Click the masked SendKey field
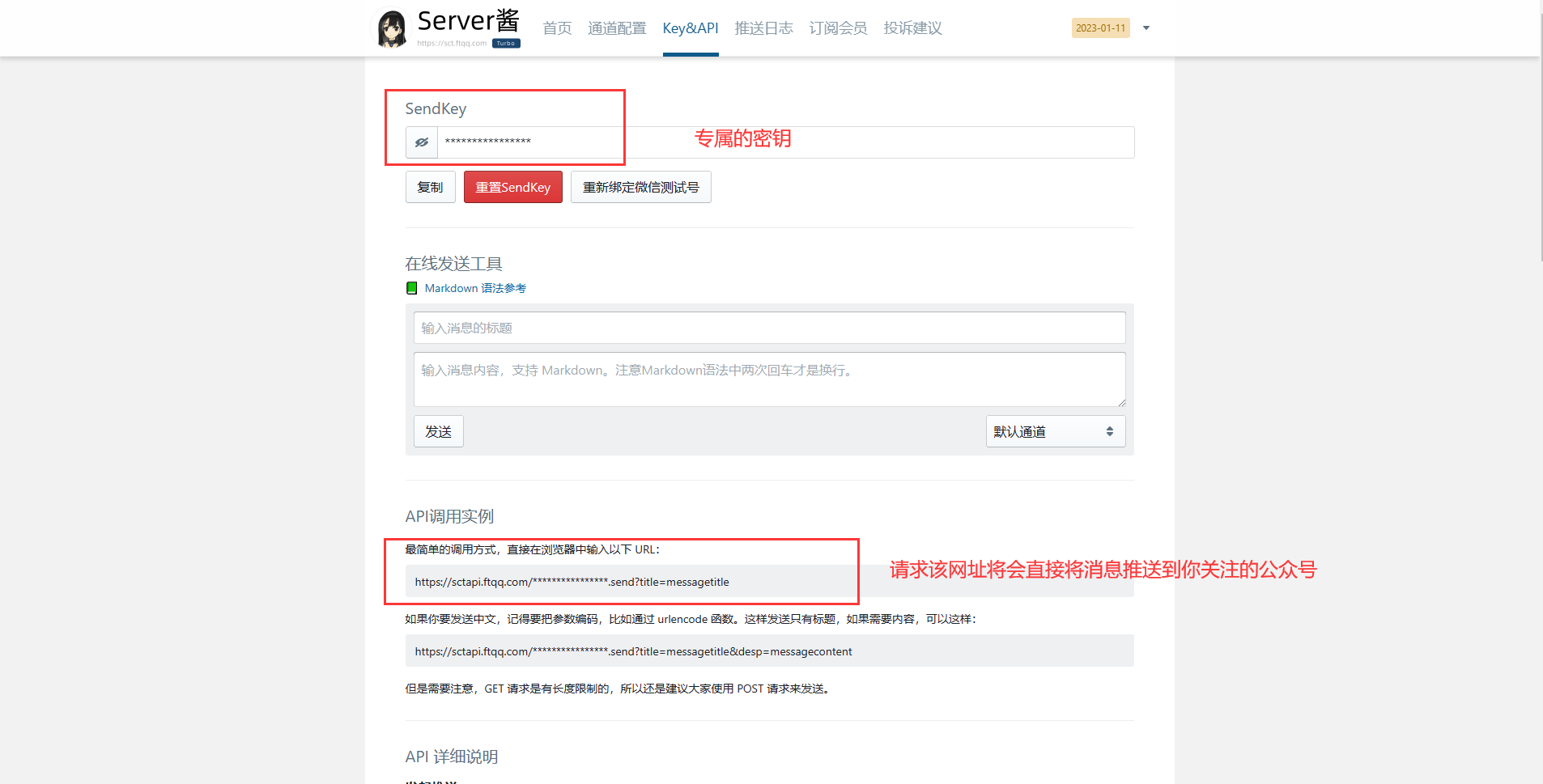Image resolution: width=1543 pixels, height=784 pixels. coord(785,142)
